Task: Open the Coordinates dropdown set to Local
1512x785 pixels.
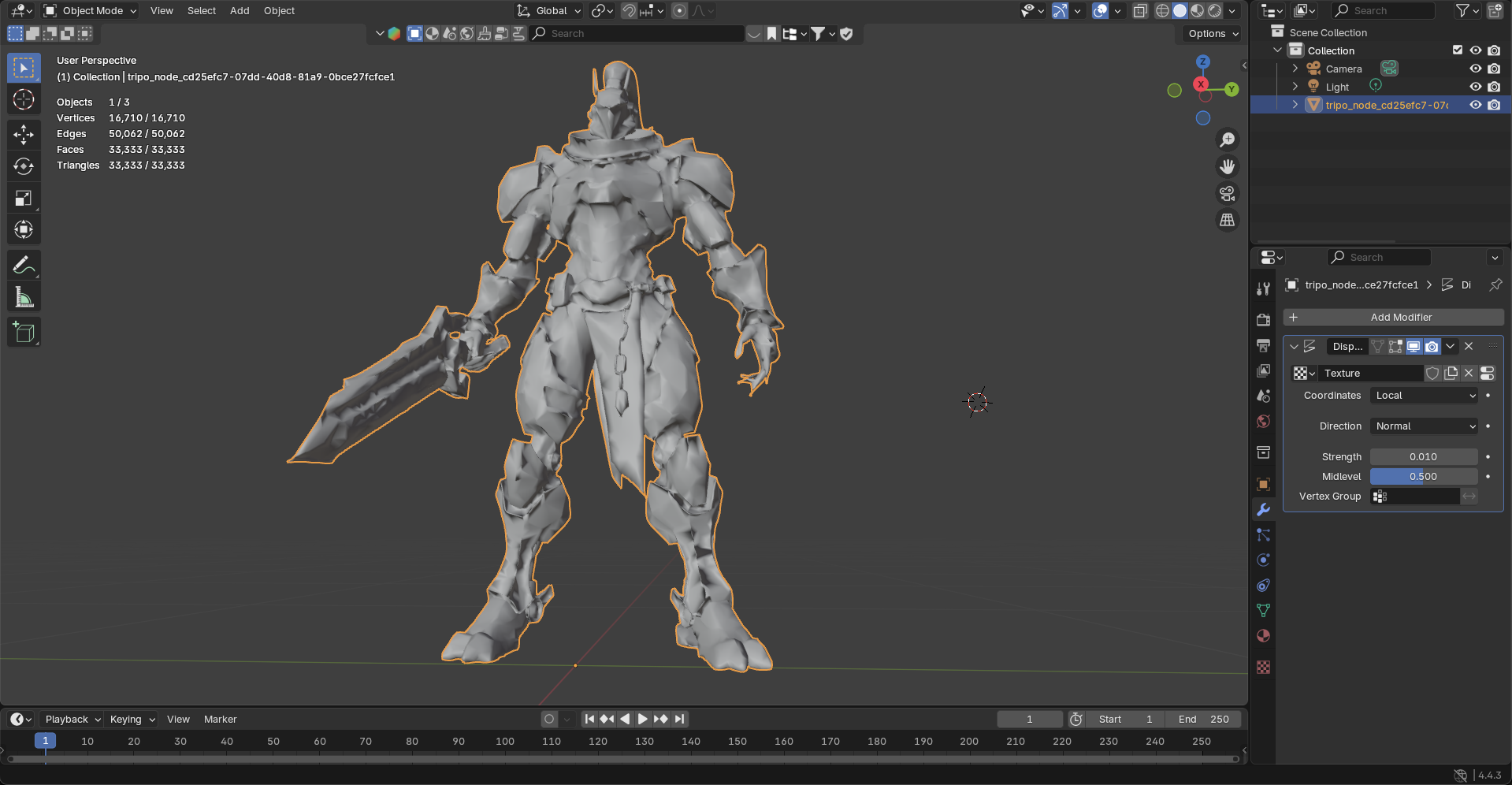Action: click(x=1425, y=396)
